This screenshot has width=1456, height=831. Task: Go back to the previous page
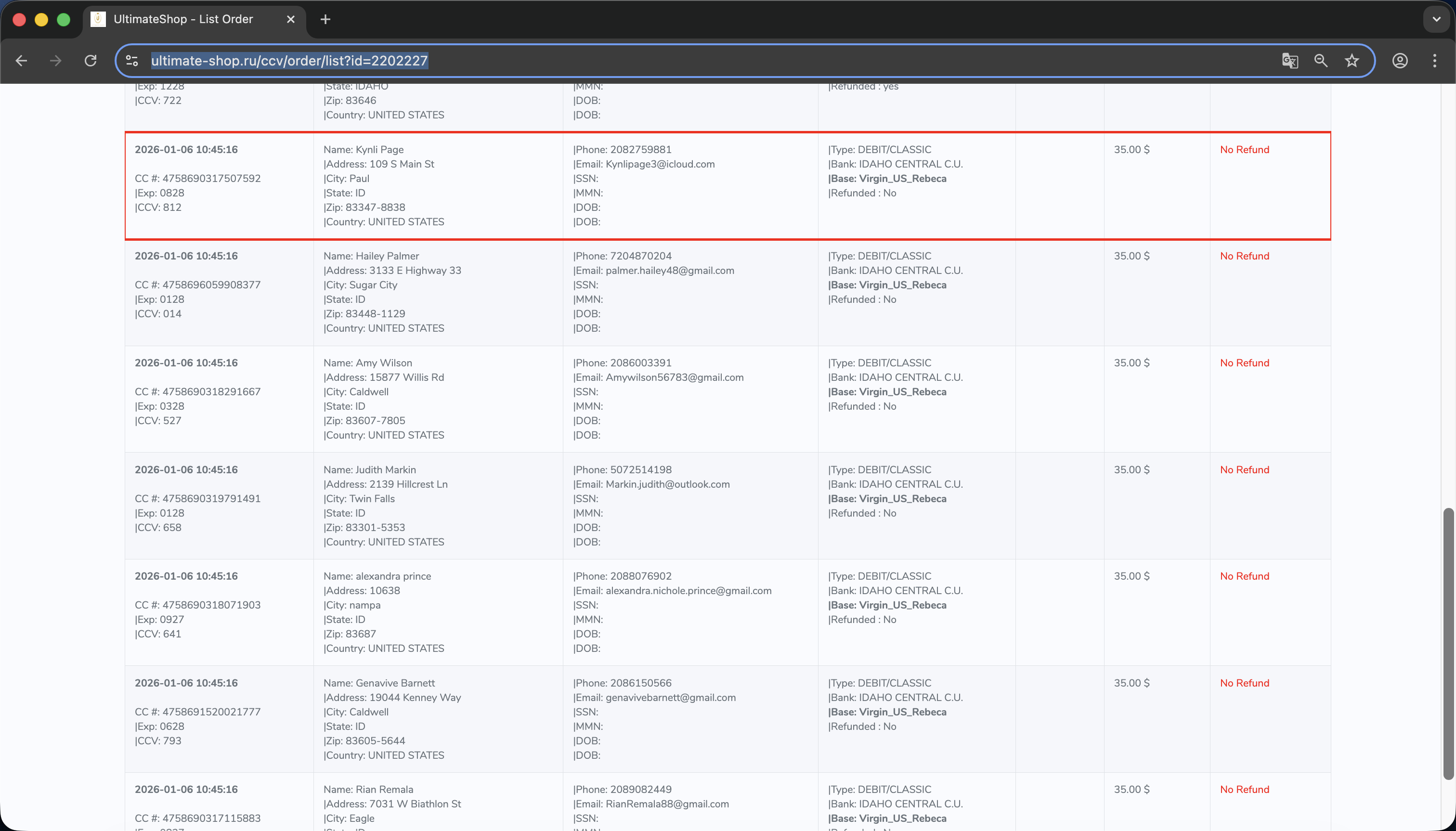21,61
